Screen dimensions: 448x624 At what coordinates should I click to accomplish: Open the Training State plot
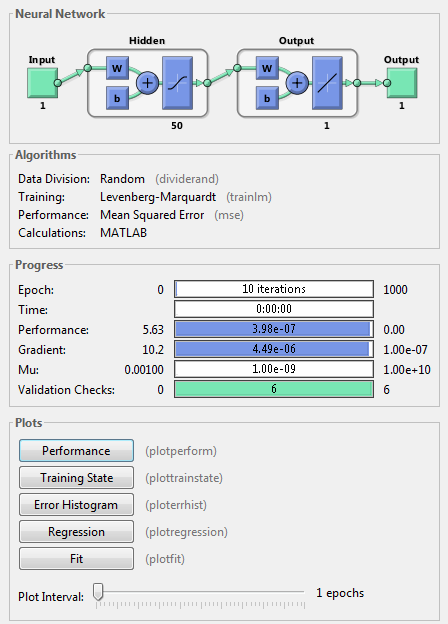pyautogui.click(x=76, y=478)
